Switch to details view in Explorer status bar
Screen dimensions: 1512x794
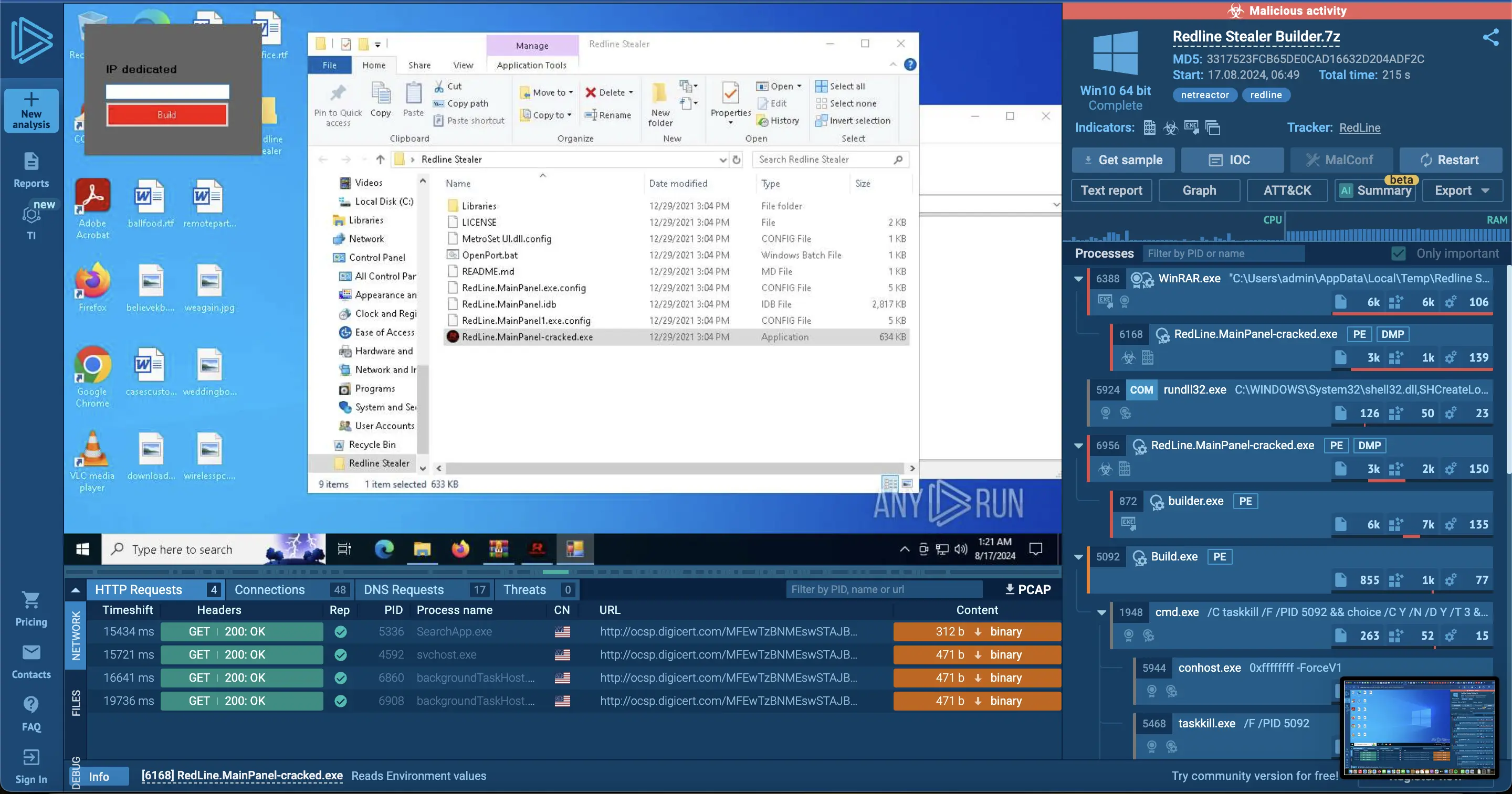click(890, 483)
